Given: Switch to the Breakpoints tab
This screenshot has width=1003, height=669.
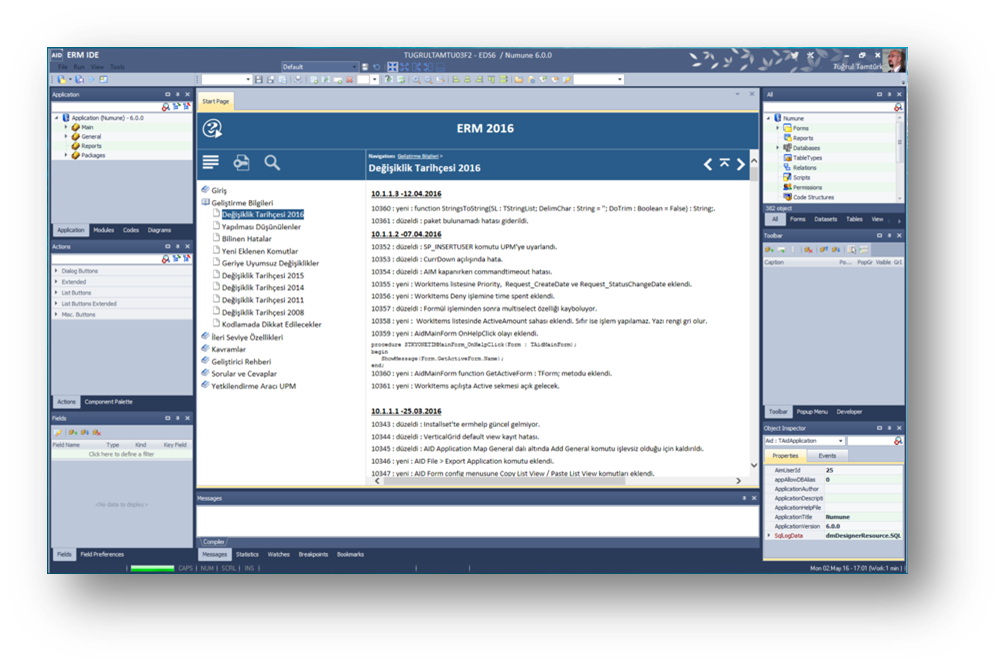Looking at the screenshot, I should tap(313, 554).
